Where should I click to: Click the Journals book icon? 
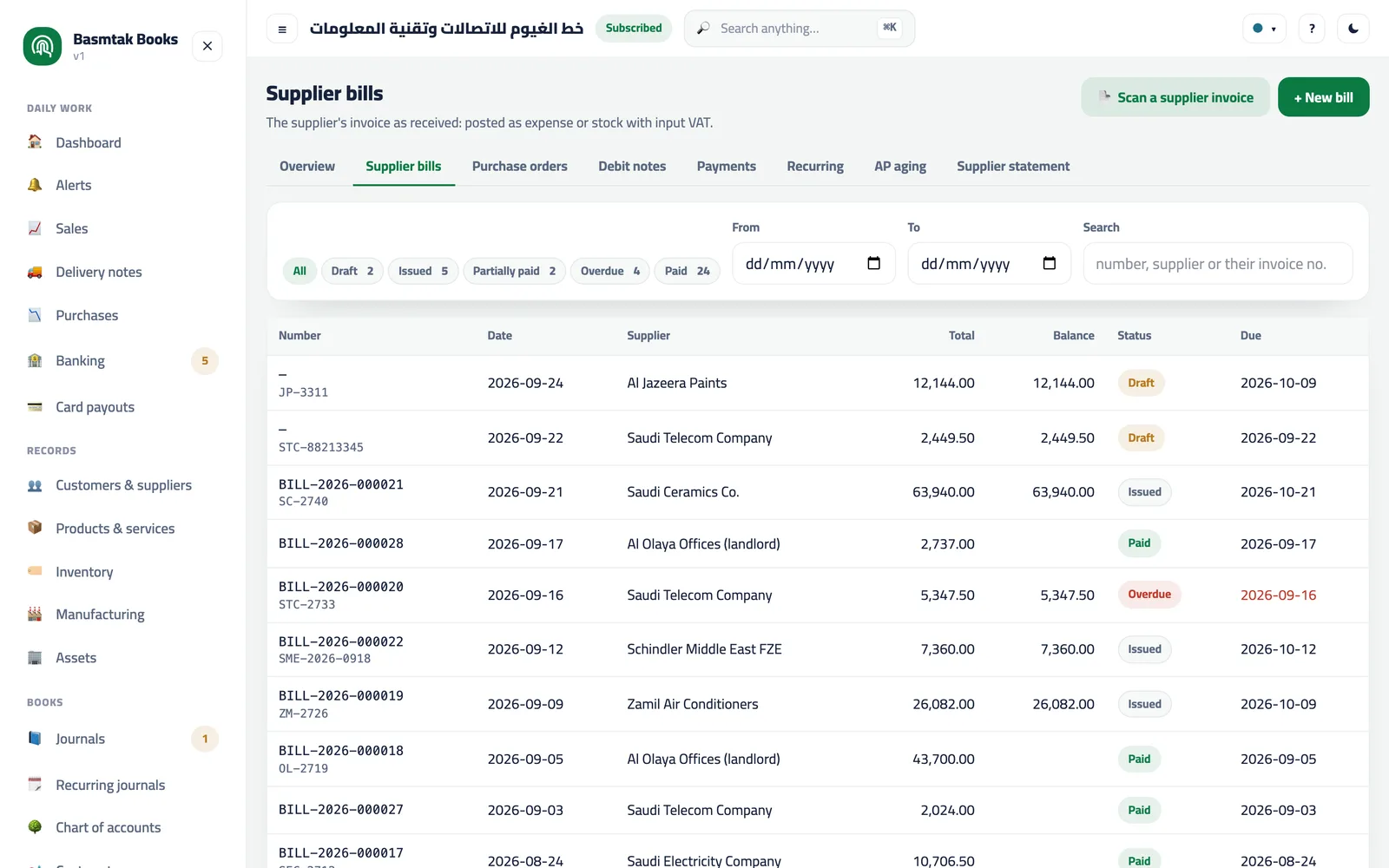pyautogui.click(x=35, y=739)
